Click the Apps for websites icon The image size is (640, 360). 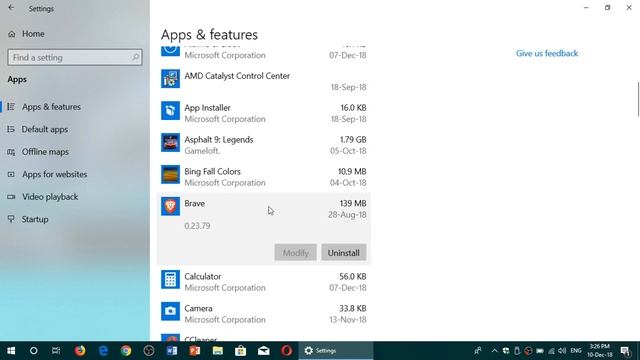point(11,174)
